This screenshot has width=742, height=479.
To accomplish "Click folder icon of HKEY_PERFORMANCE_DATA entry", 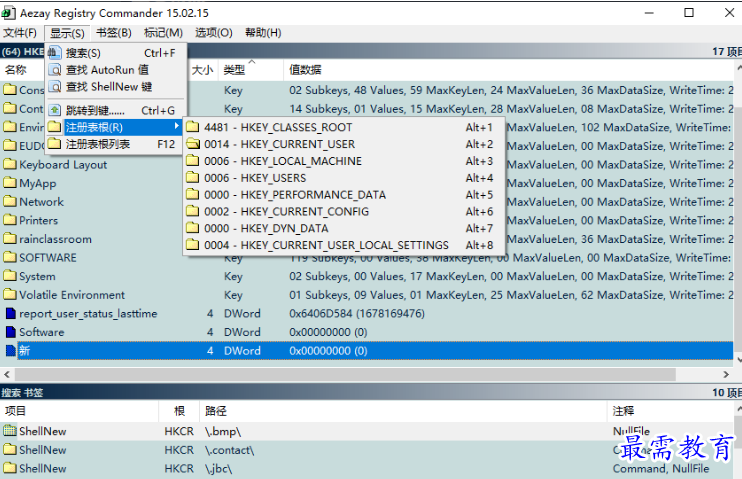I will tap(193, 195).
